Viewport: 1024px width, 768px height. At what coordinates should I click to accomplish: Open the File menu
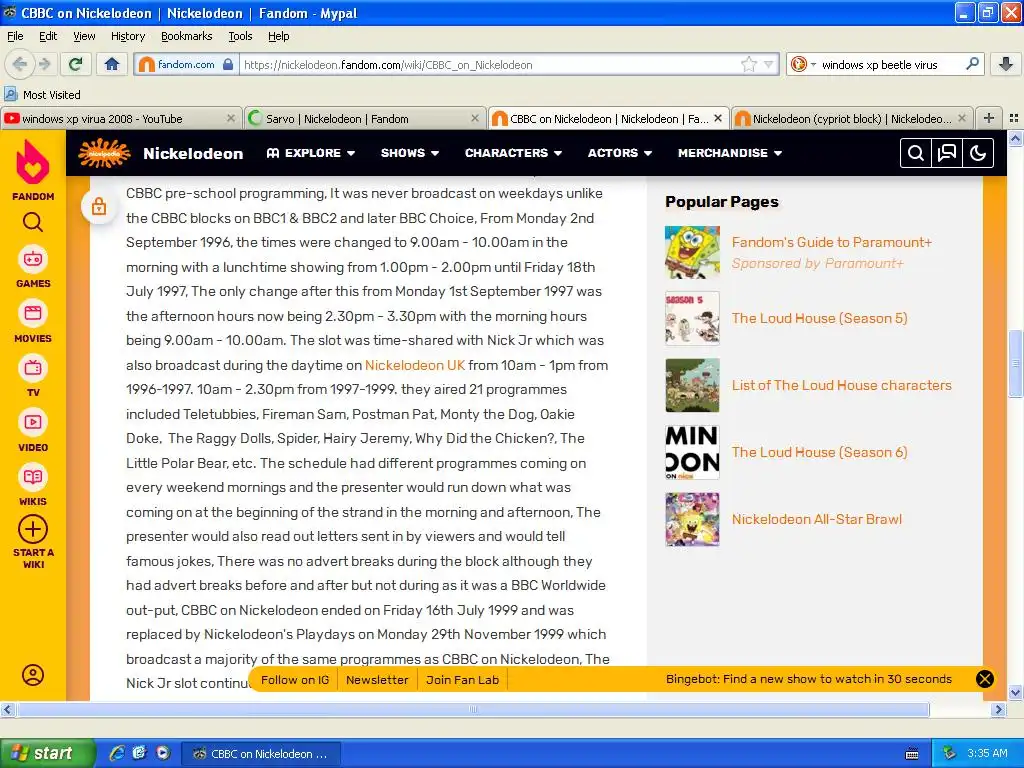tap(15, 36)
